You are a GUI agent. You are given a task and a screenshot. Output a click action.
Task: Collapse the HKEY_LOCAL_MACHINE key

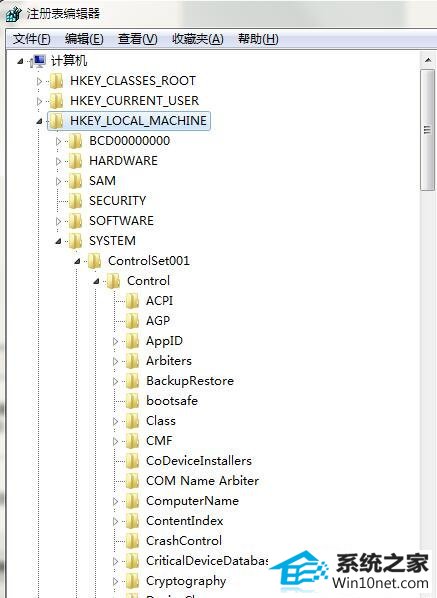(39, 121)
